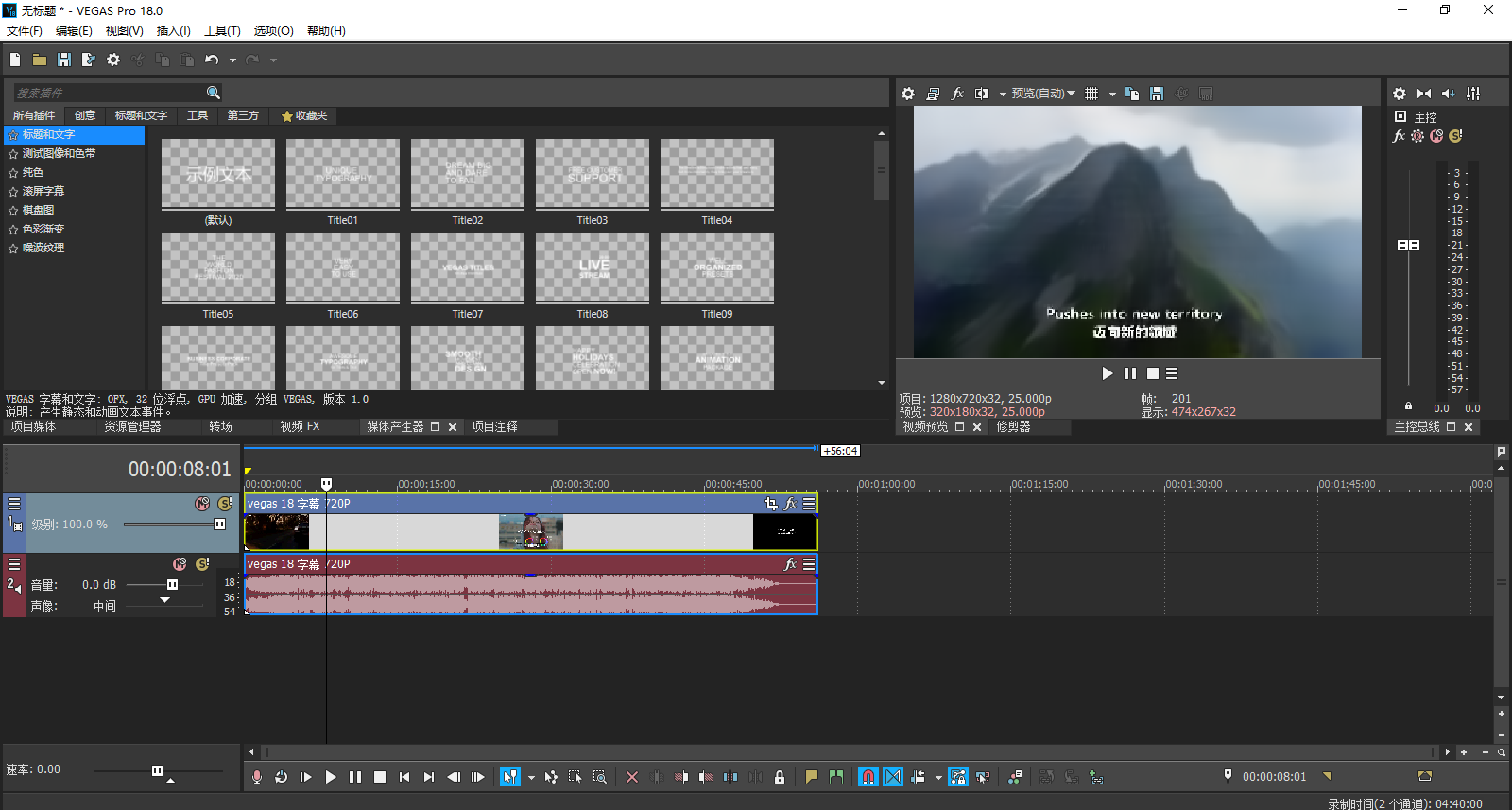Open Master Bus settings gear
This screenshot has width=1512, height=810.
pyautogui.click(x=1400, y=94)
